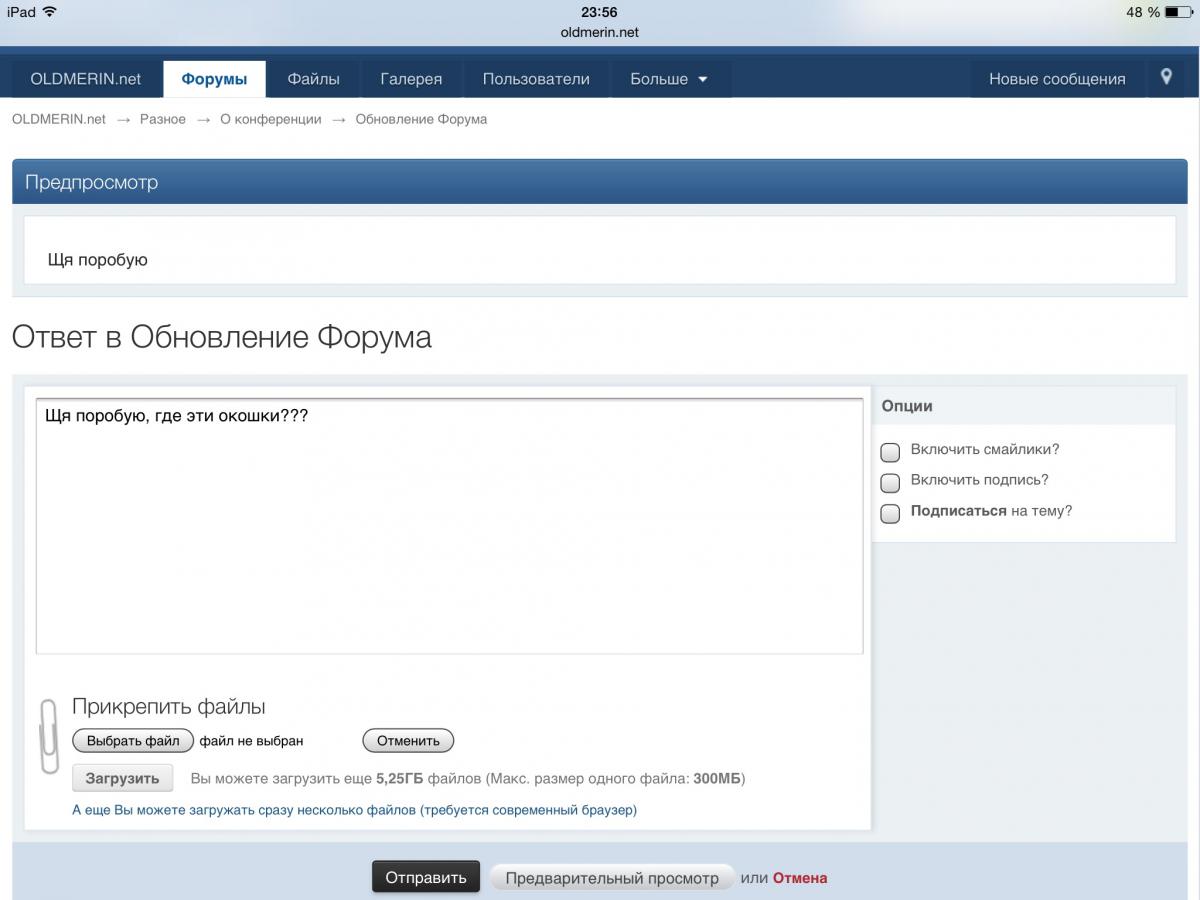
Task: Click the Загрузить upload button
Action: click(x=122, y=778)
